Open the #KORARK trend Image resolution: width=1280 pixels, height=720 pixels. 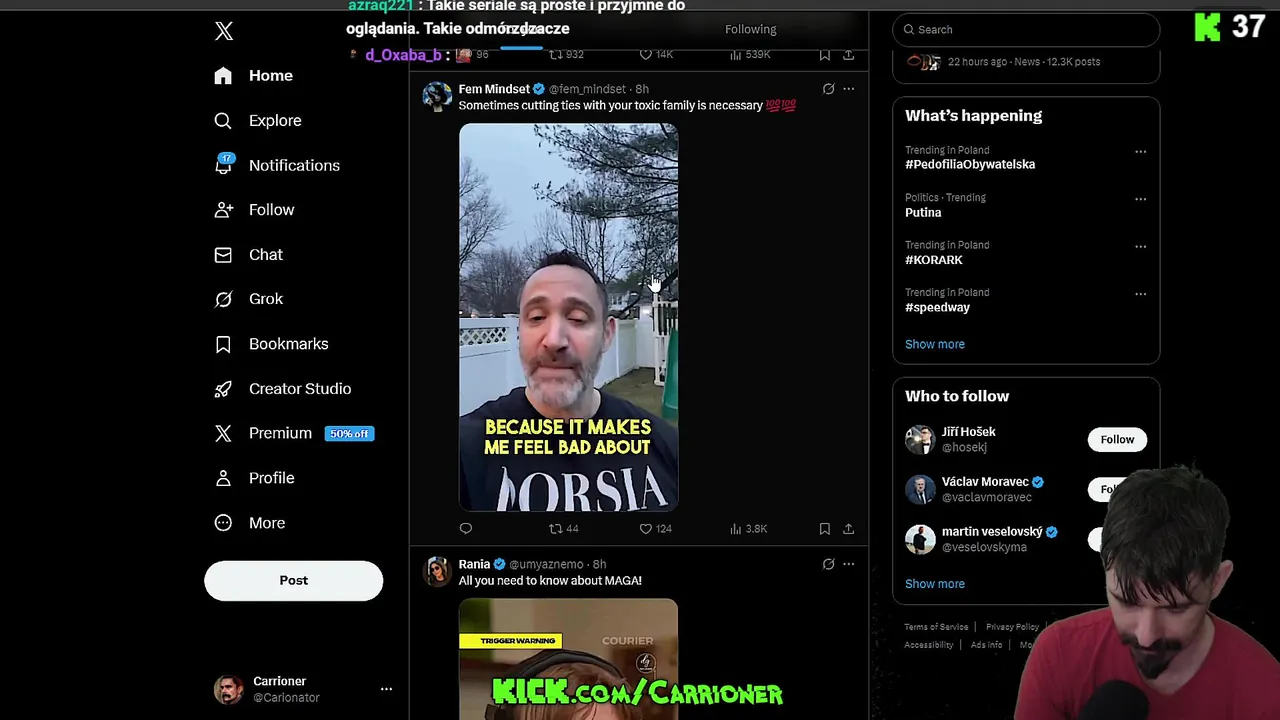(x=934, y=260)
